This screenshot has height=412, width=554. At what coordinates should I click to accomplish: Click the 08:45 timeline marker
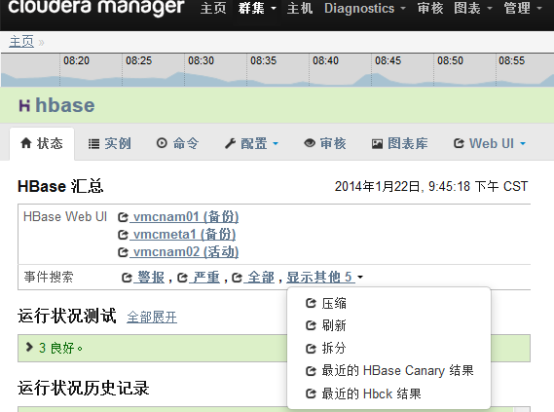(x=388, y=60)
